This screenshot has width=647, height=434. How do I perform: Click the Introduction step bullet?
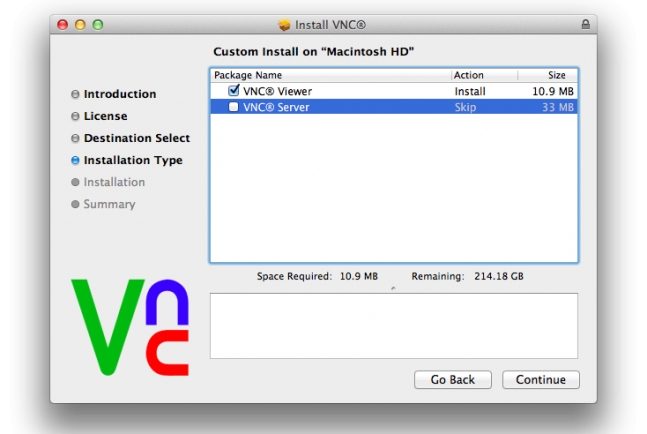point(75,94)
